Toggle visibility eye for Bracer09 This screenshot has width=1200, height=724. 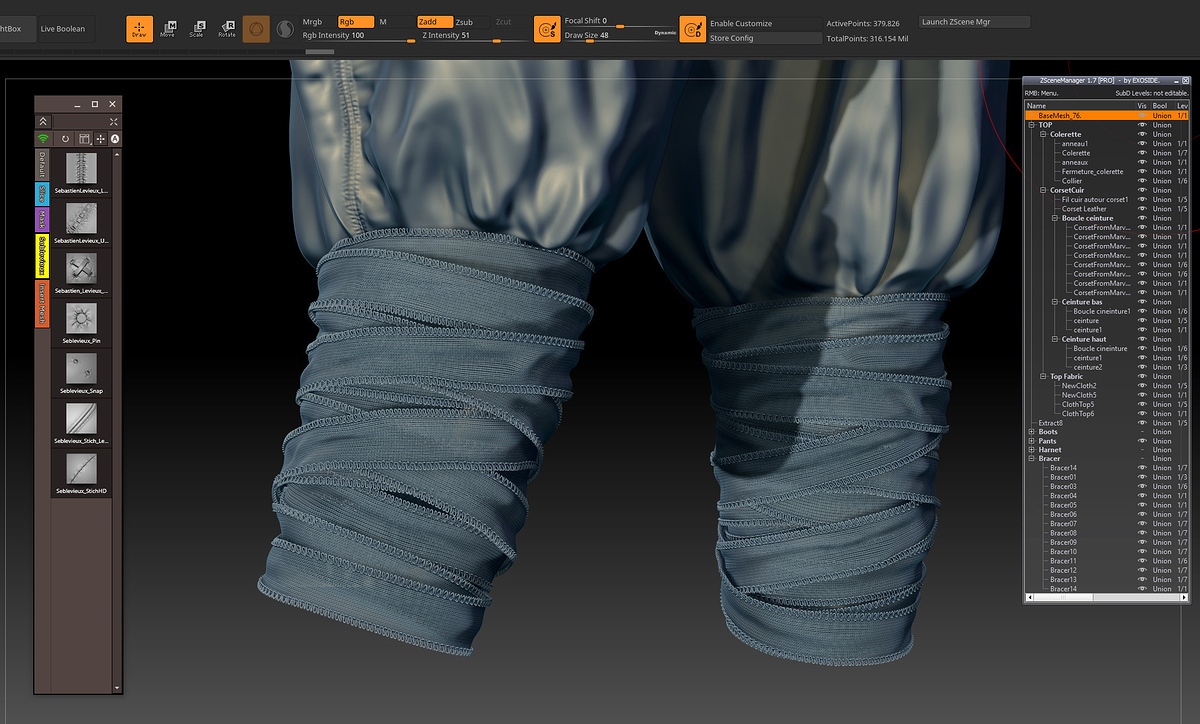1142,542
